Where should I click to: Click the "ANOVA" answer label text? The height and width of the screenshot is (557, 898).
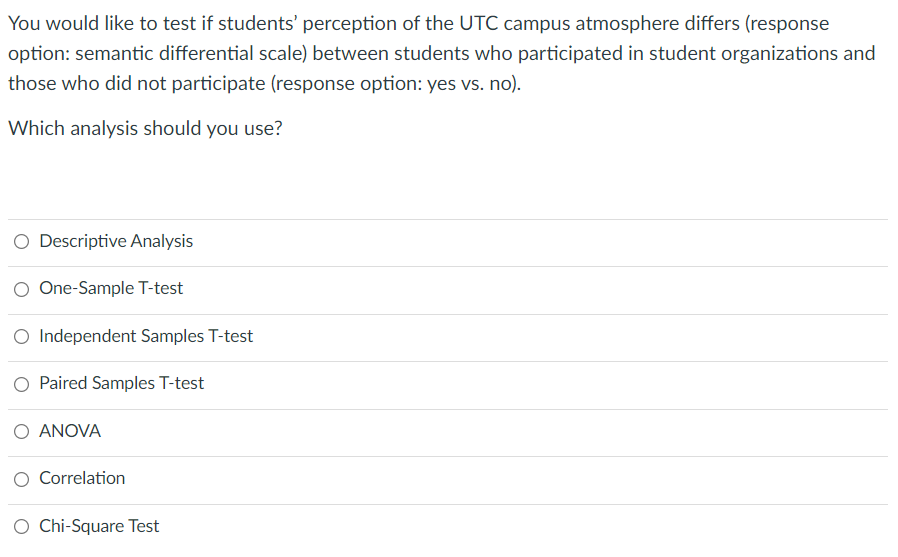coord(70,431)
